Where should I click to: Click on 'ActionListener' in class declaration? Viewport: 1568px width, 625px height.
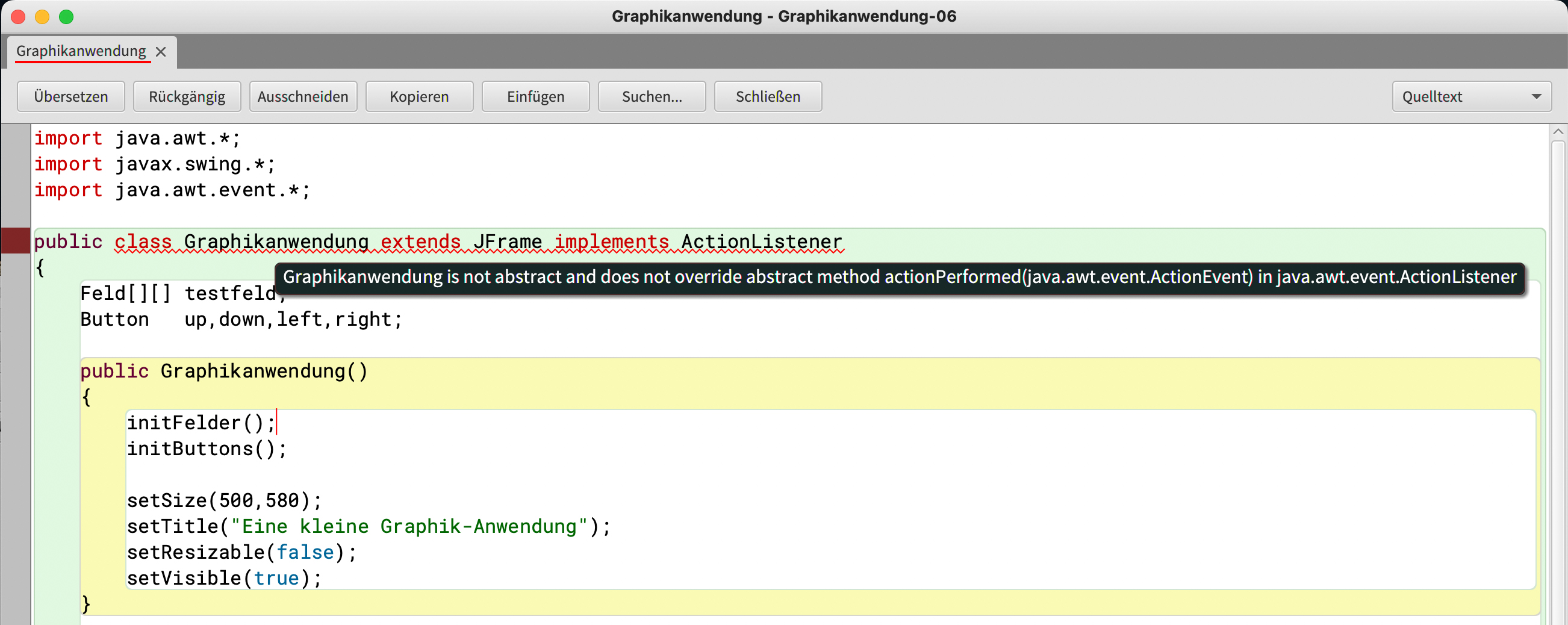click(x=762, y=241)
